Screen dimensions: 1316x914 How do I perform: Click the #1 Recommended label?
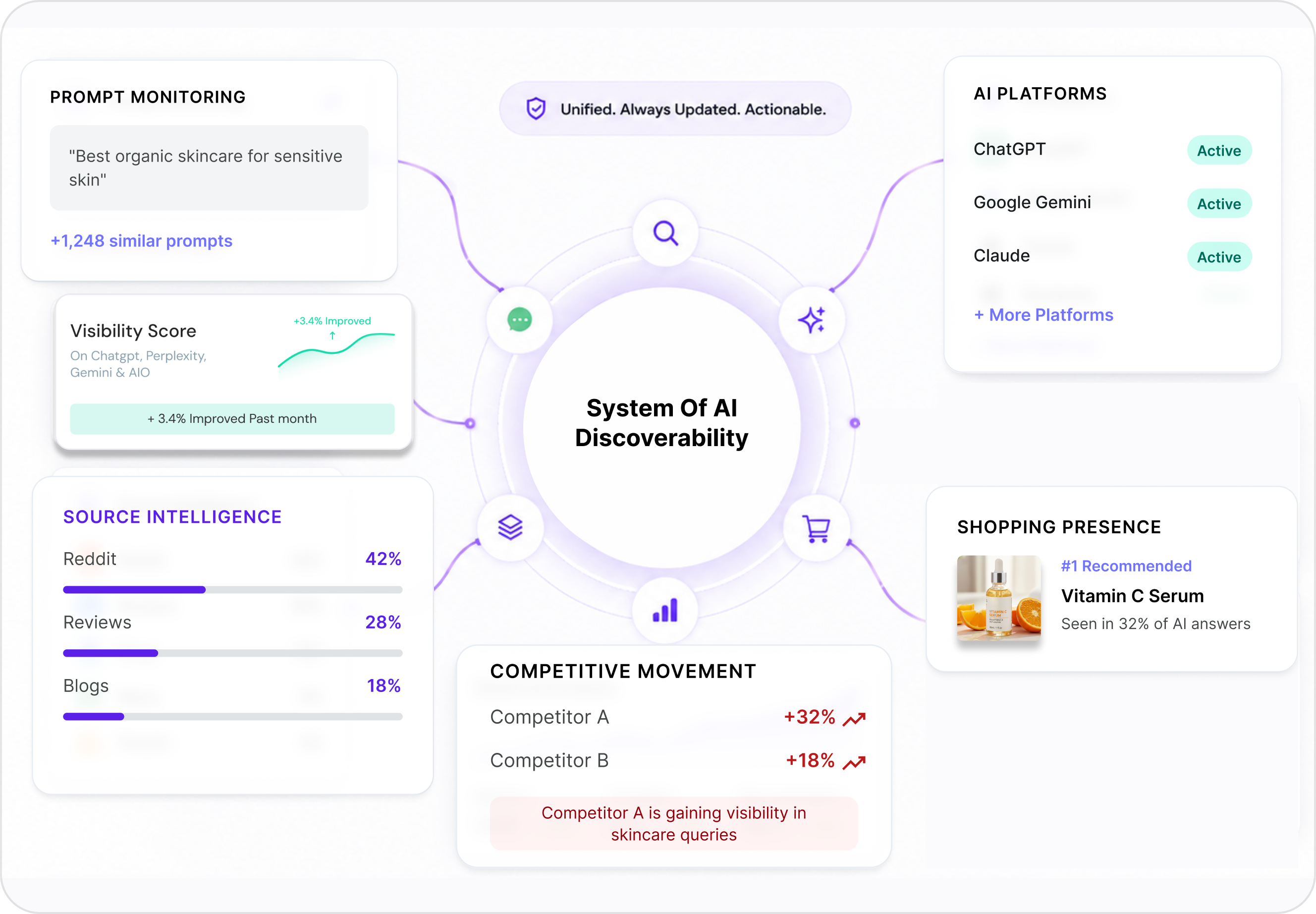[1126, 566]
